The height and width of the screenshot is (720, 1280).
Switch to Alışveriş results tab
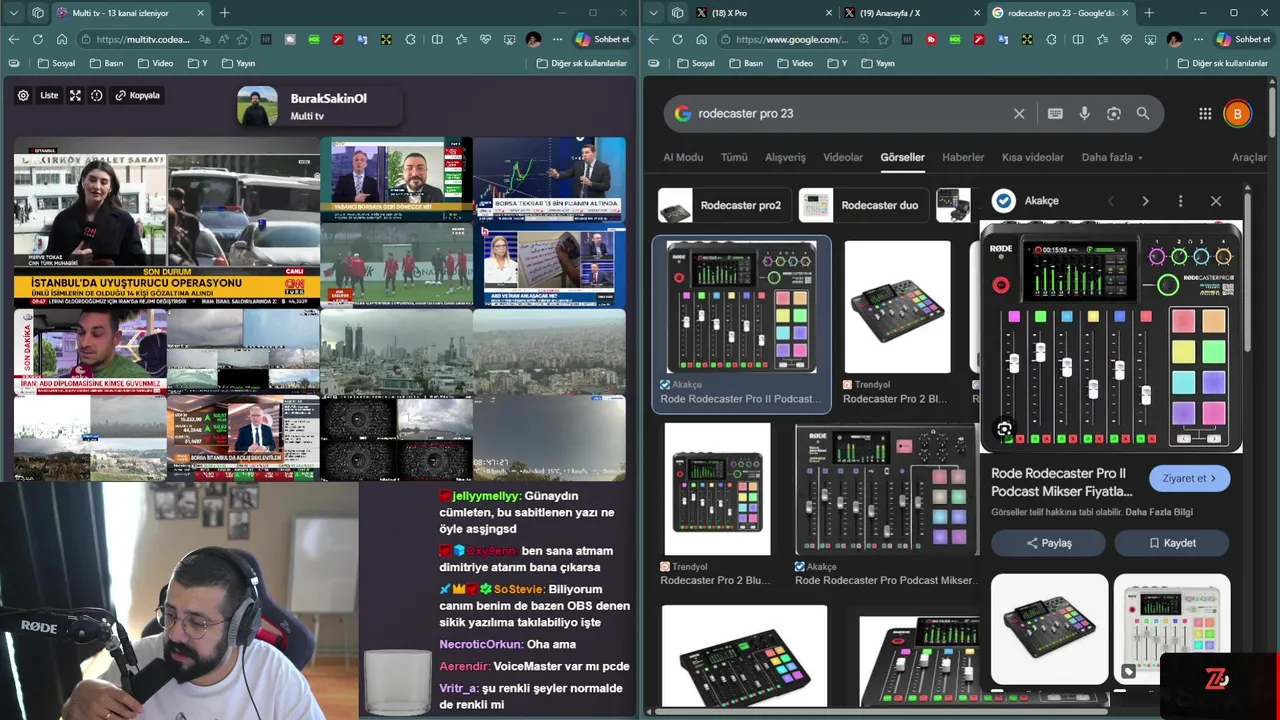pyautogui.click(x=785, y=157)
